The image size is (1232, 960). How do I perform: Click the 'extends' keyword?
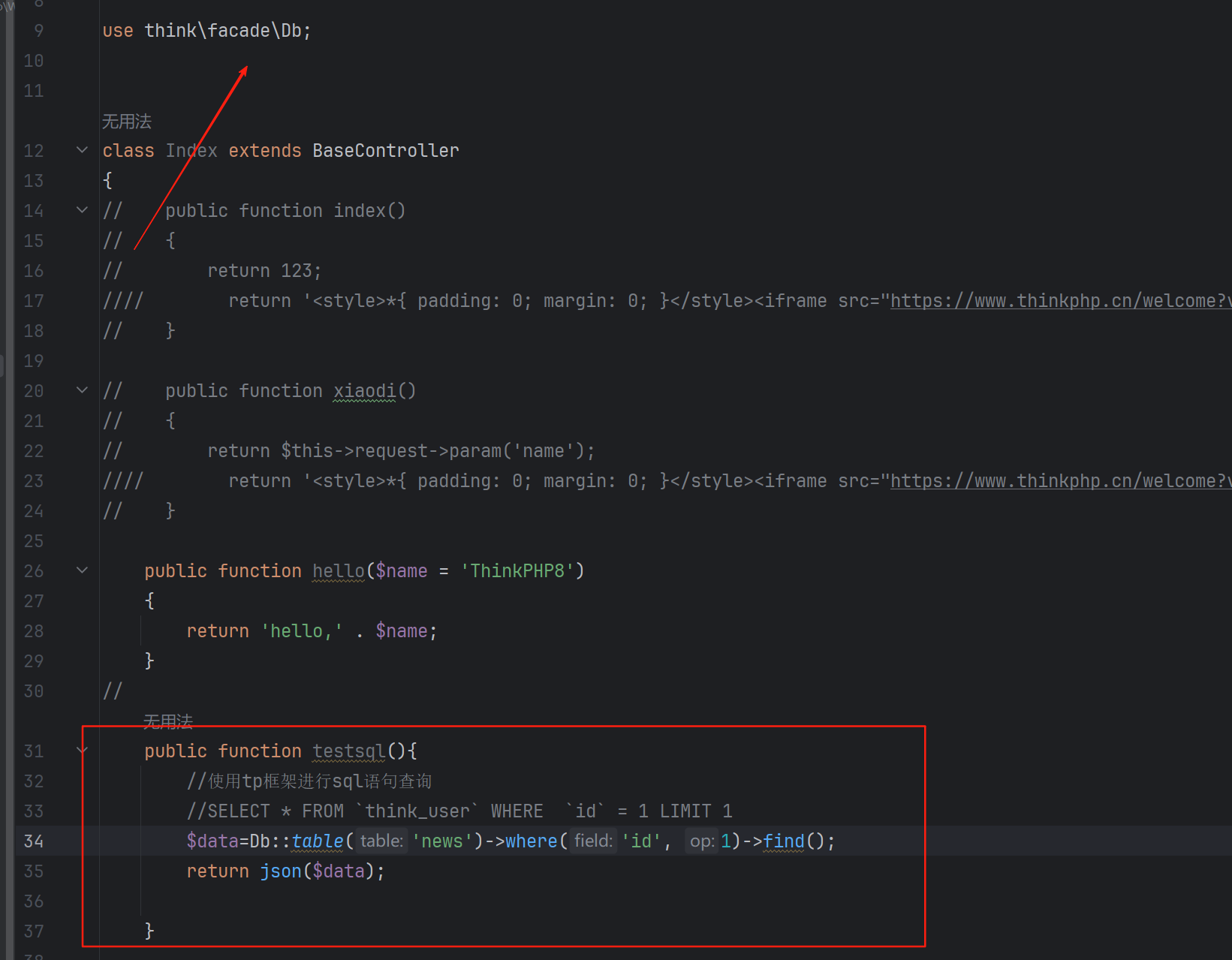[x=265, y=151]
